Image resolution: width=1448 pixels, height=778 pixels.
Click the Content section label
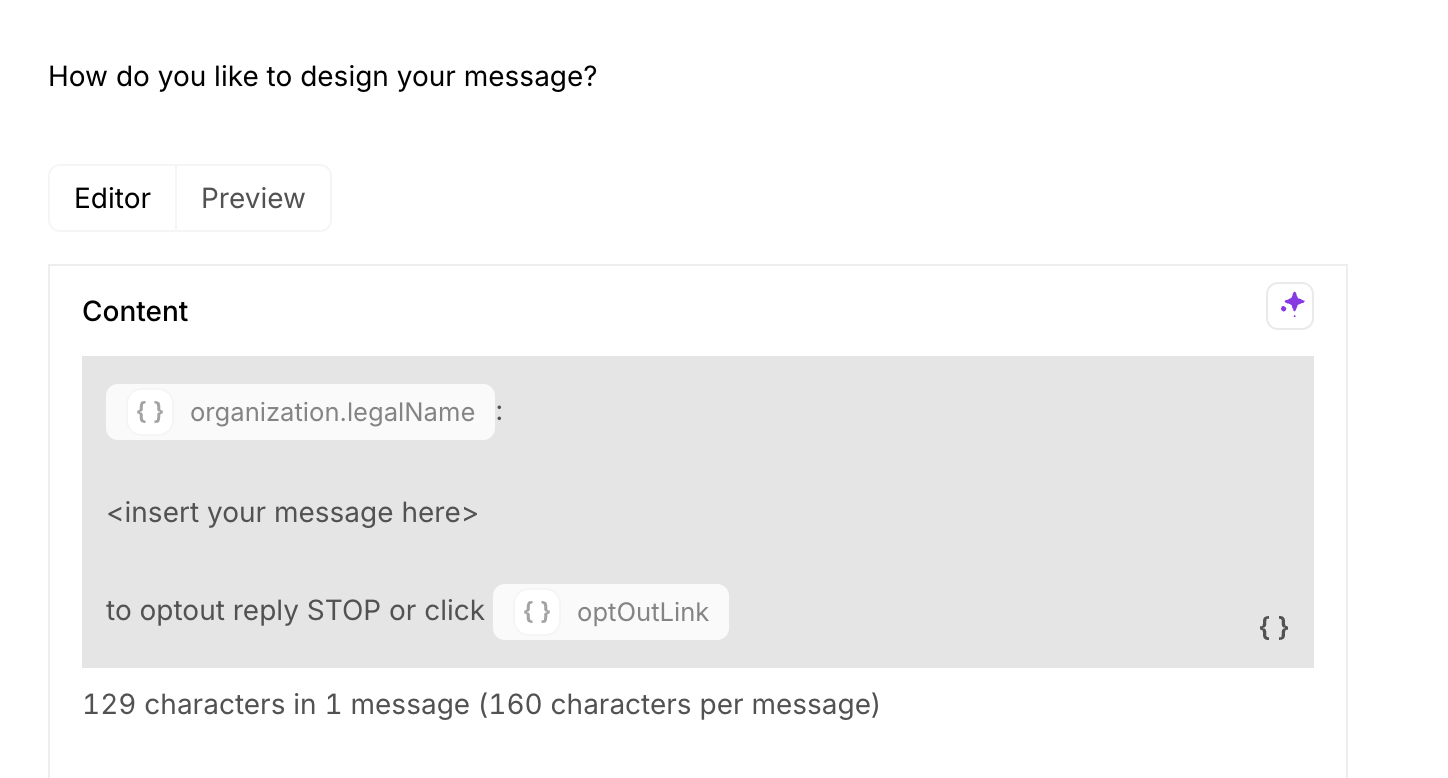[135, 311]
